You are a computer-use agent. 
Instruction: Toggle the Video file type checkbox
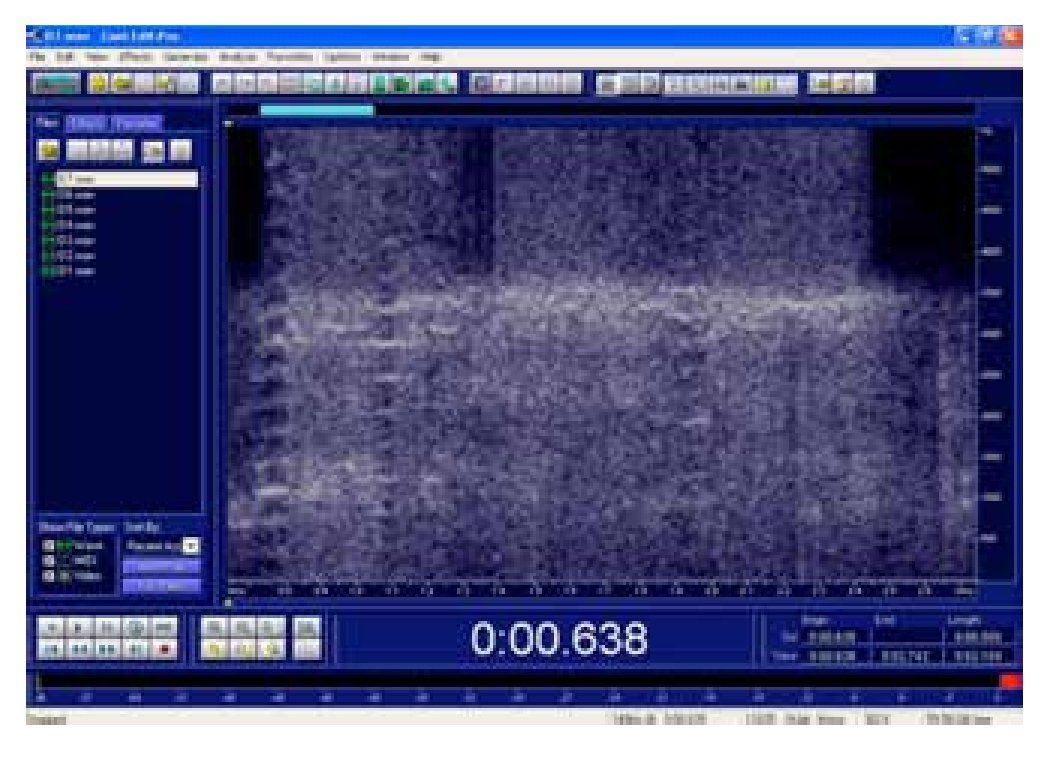point(46,576)
